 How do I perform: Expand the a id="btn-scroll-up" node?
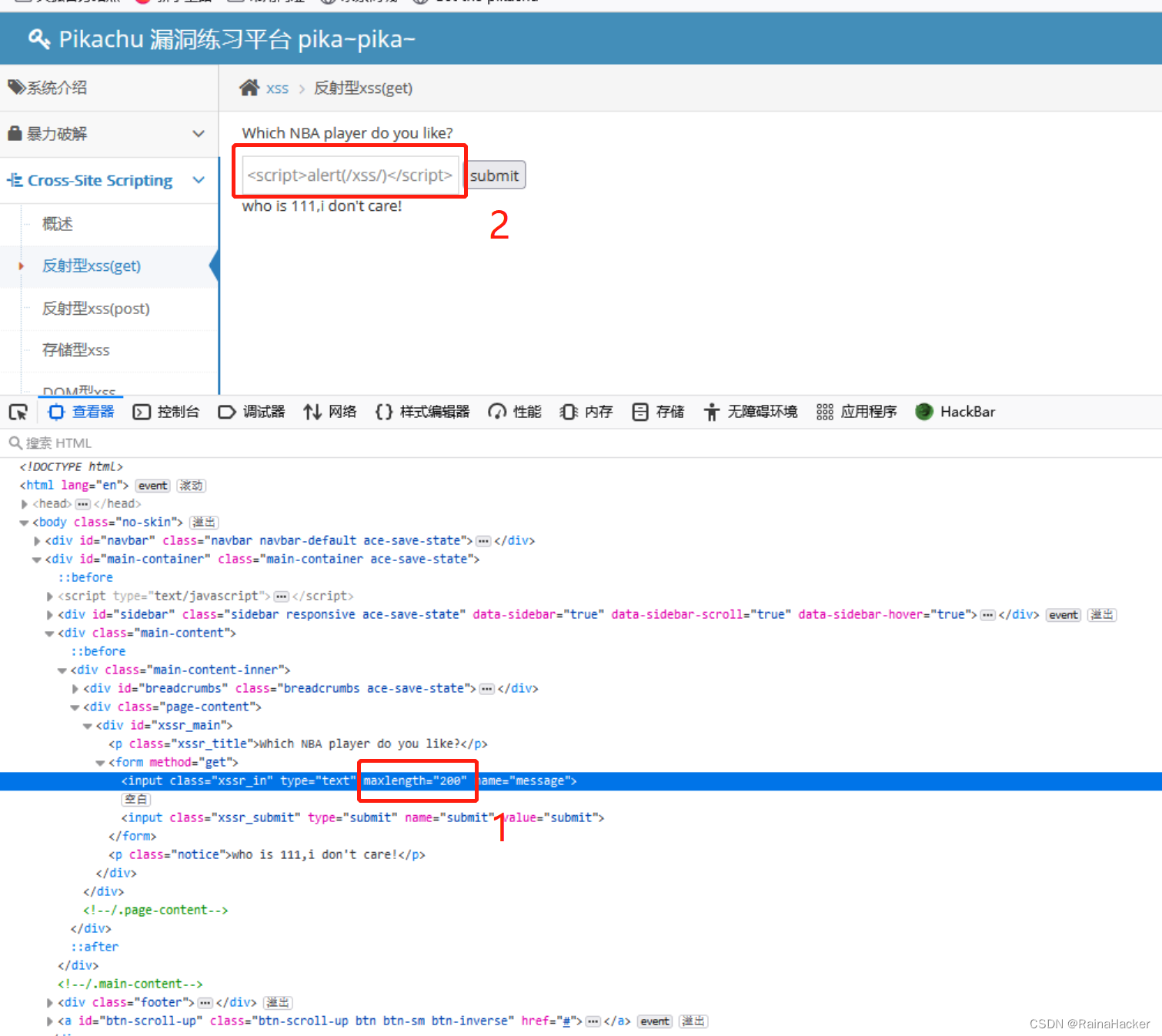tap(50, 1021)
